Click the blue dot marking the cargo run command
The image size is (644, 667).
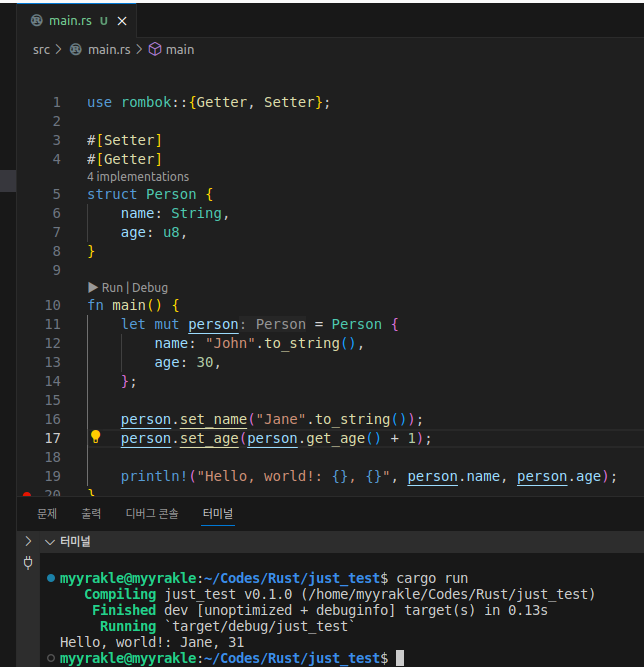[x=51, y=579]
